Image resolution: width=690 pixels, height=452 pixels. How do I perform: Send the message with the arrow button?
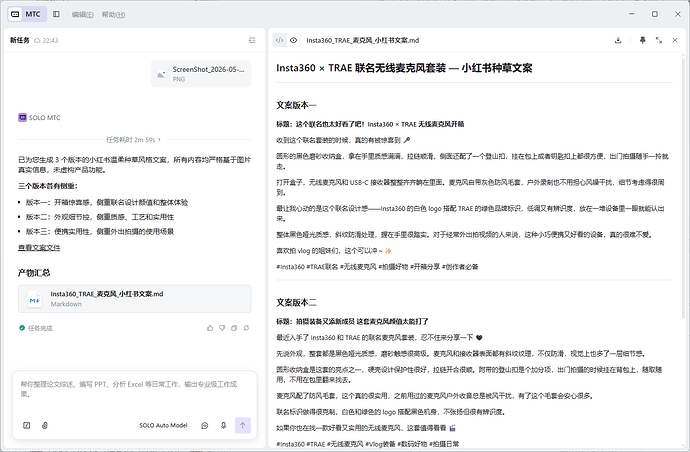click(x=242, y=425)
